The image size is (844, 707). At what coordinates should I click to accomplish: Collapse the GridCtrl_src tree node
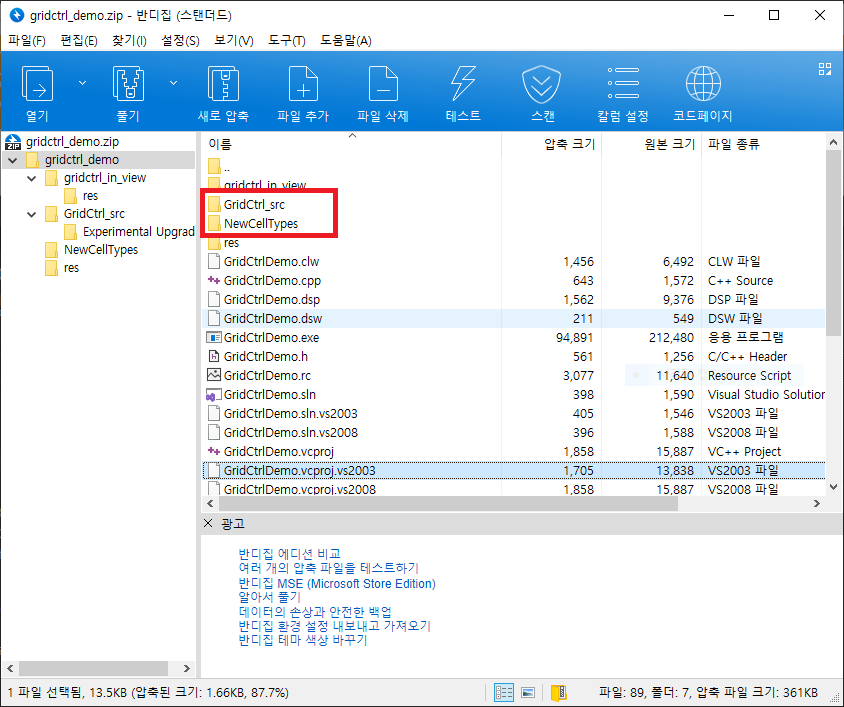click(32, 214)
